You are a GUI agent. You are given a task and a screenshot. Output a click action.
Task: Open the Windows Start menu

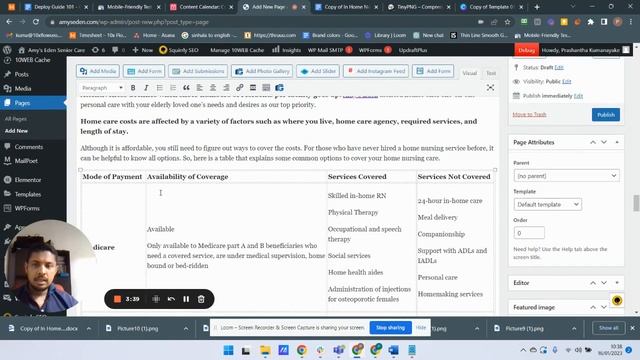pos(228,350)
